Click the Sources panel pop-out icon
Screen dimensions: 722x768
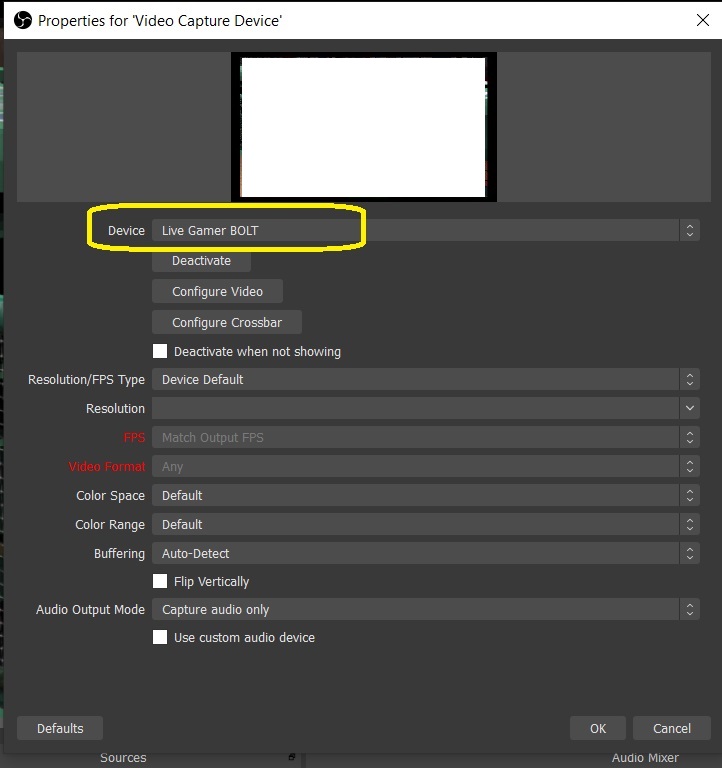tap(291, 757)
